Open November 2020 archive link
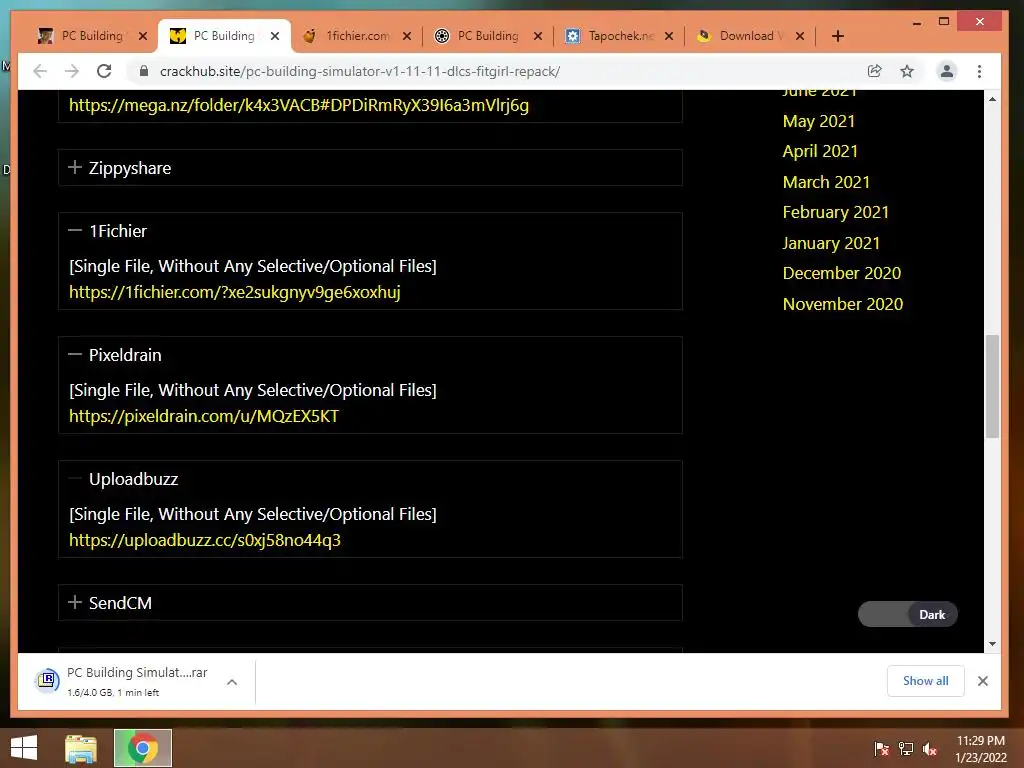Image resolution: width=1024 pixels, height=768 pixels. click(x=842, y=304)
